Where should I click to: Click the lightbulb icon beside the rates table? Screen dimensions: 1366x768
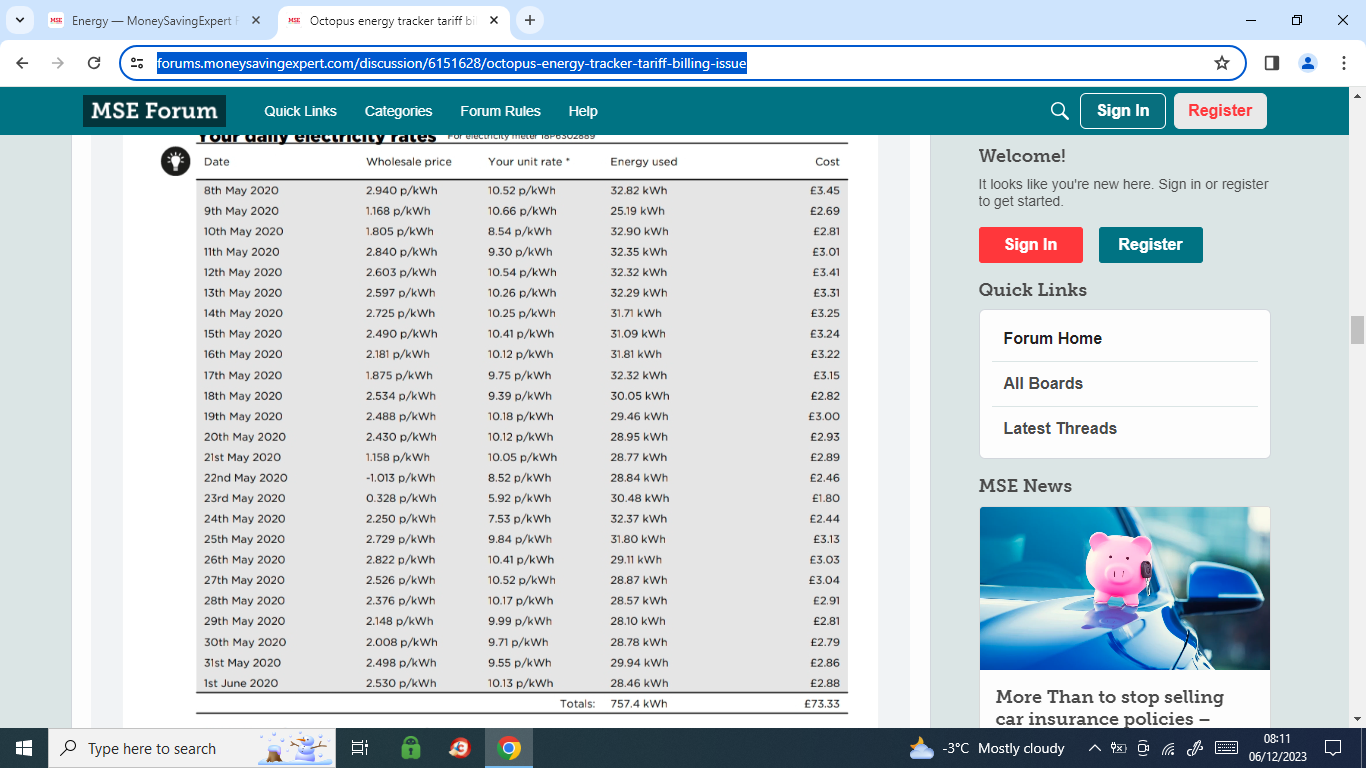176,161
